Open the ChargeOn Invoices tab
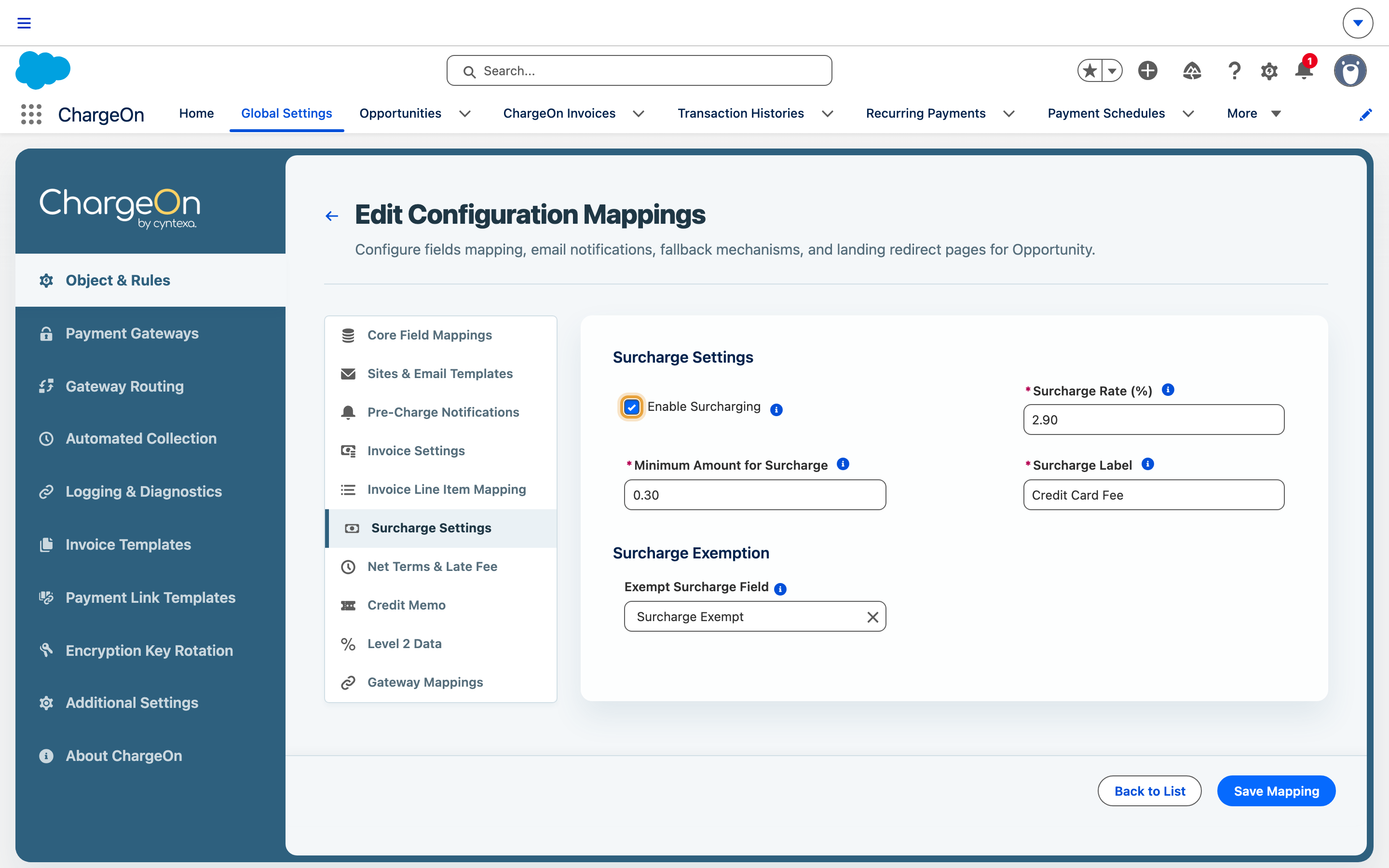The image size is (1389, 868). point(559,113)
